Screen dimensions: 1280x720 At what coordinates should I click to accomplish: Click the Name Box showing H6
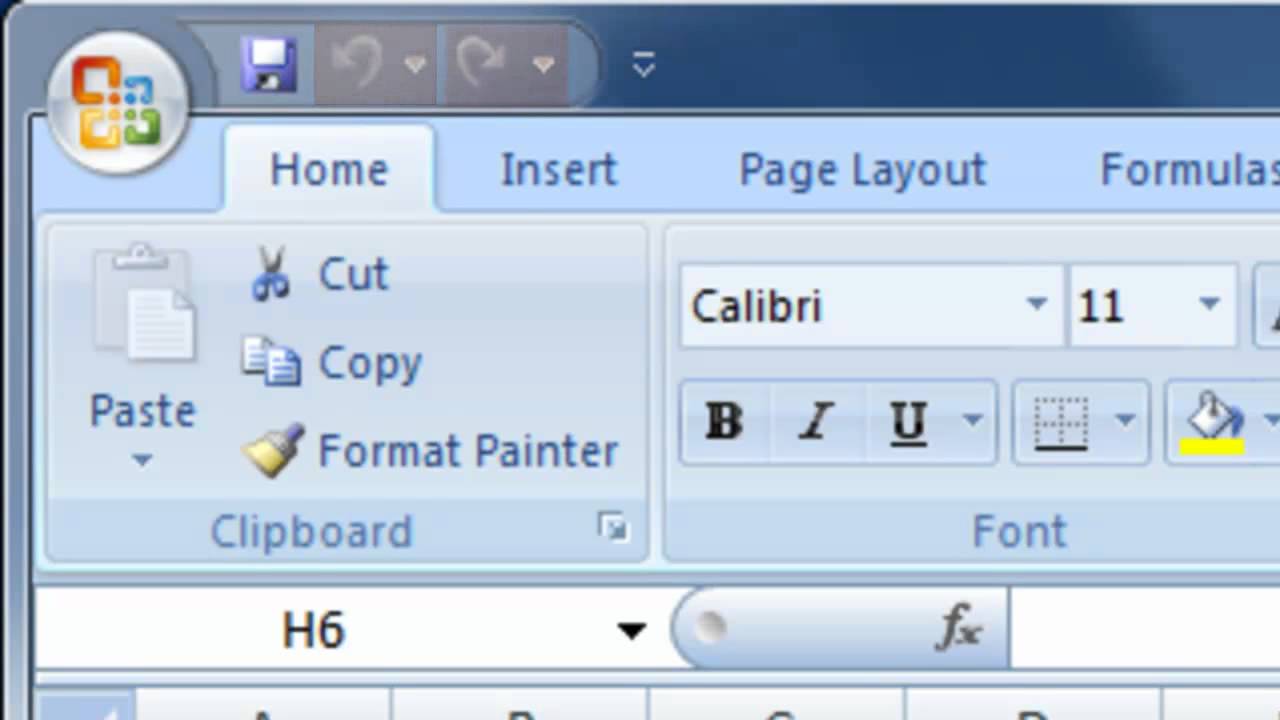click(x=314, y=630)
